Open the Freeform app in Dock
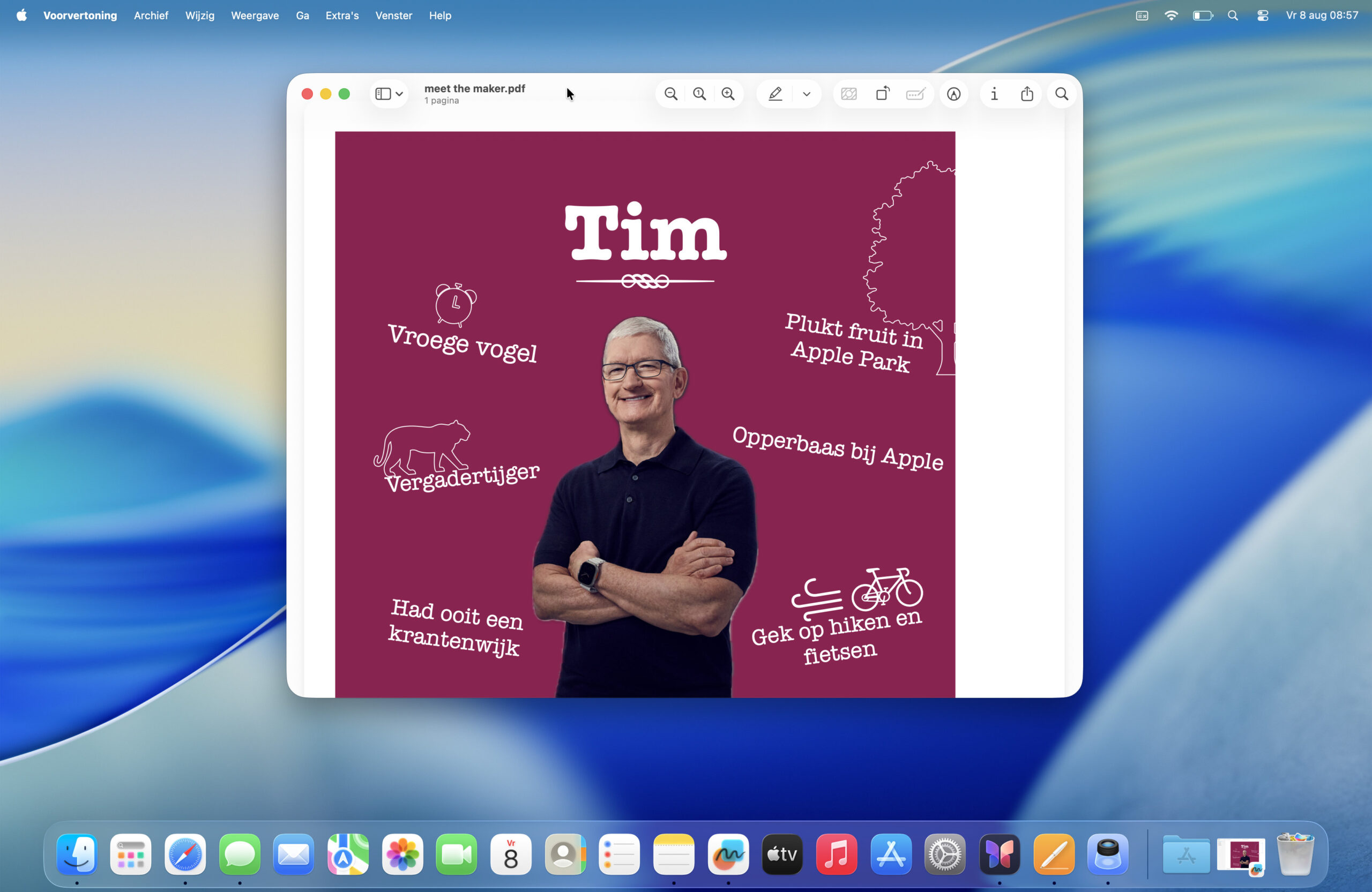Screen dimensions: 1372x892 728,854
